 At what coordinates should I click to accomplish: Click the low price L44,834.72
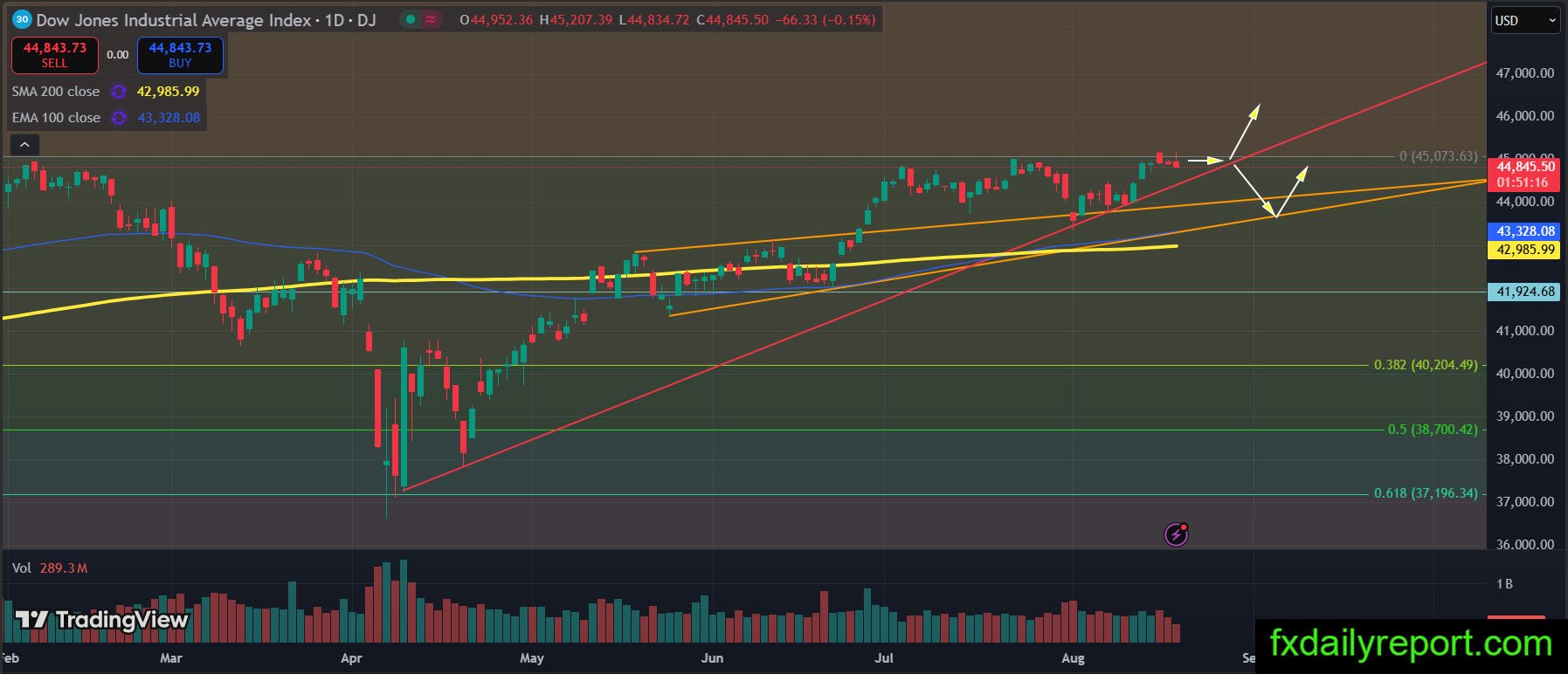(x=654, y=20)
